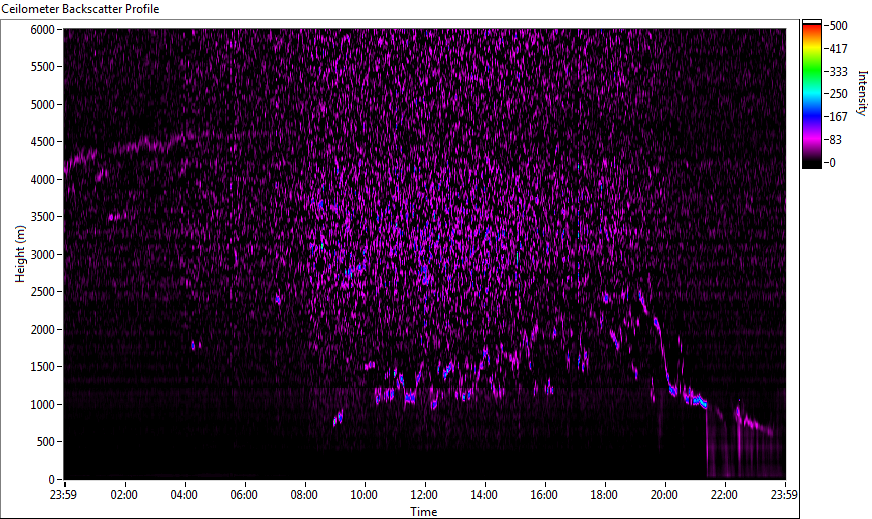This screenshot has height=519, width=872.
Task: Select the 417 intensity scale marker
Action: tap(838, 48)
